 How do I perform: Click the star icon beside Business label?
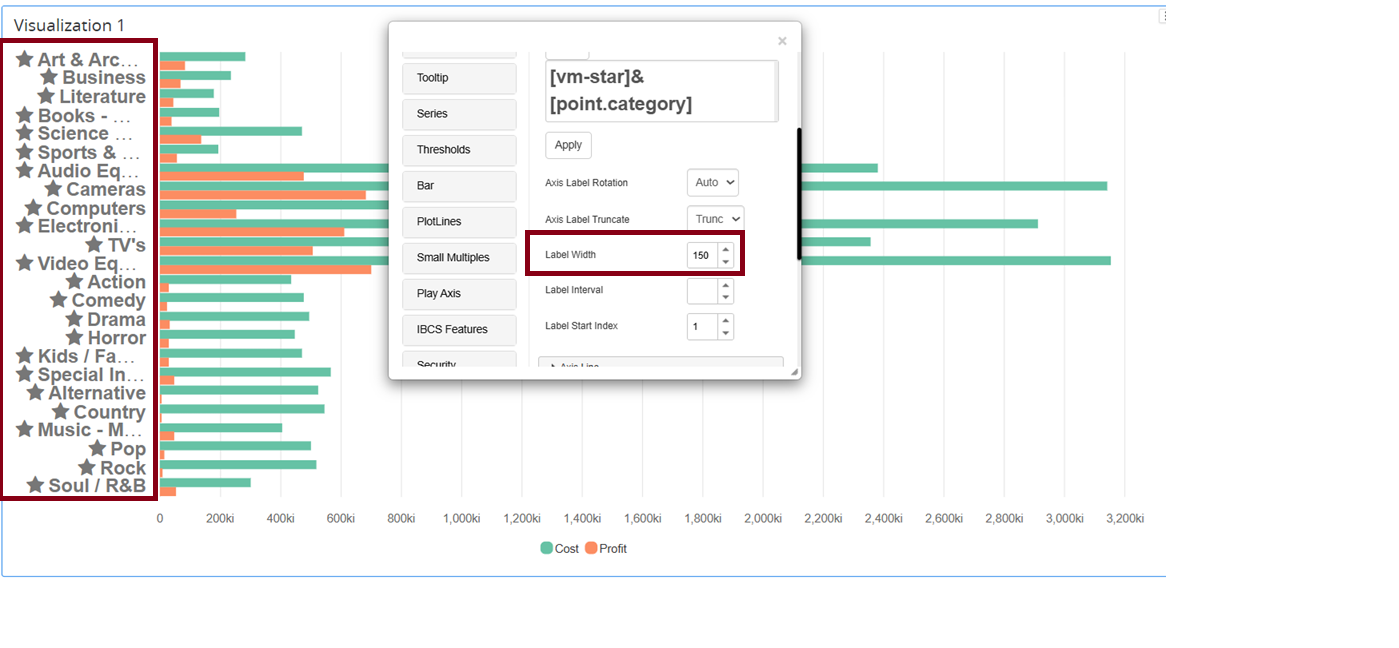48,77
